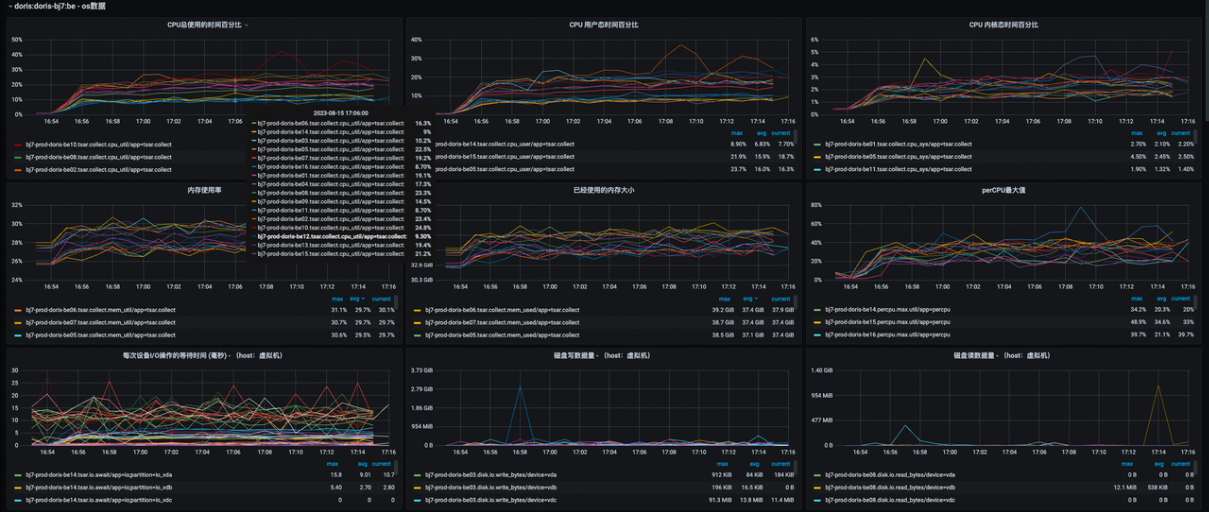Toggle be08 cpu_util series in legend

point(98,157)
